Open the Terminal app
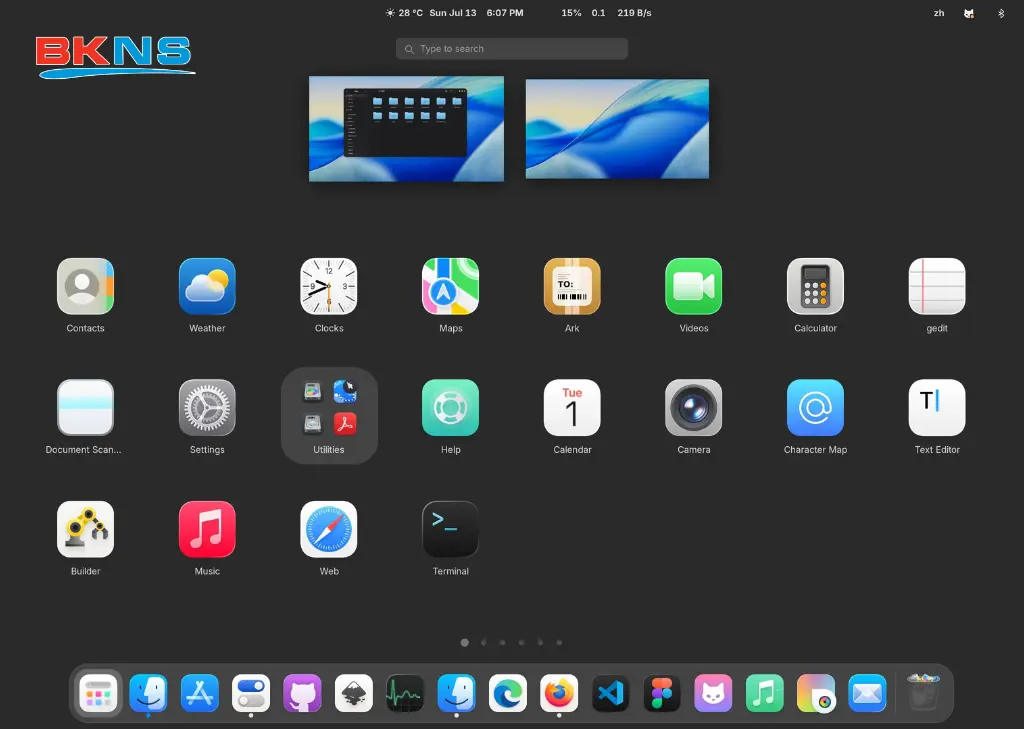This screenshot has width=1024, height=729. (x=450, y=528)
